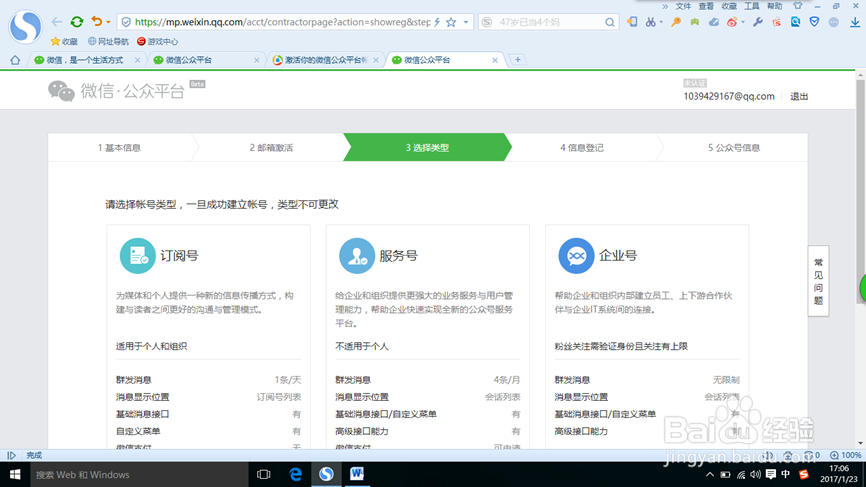This screenshot has width=866, height=487.
Task: Open the 查看 menu
Action: 706,6
